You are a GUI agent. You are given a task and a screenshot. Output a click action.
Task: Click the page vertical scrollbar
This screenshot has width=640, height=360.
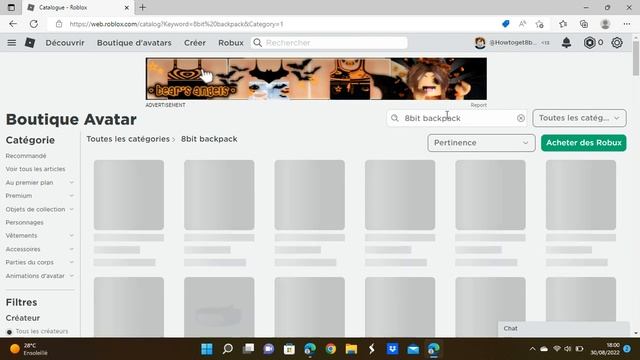pyautogui.click(x=636, y=57)
